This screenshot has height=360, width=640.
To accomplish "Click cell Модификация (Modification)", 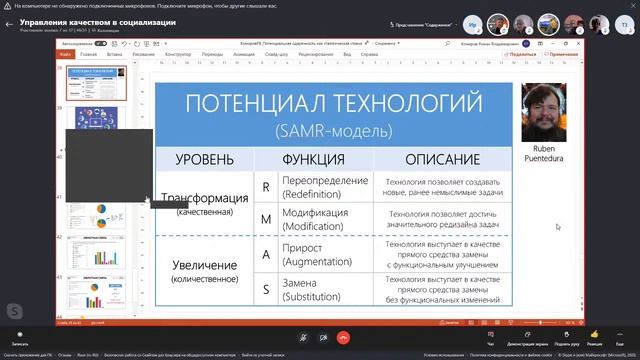I will pos(325,219).
